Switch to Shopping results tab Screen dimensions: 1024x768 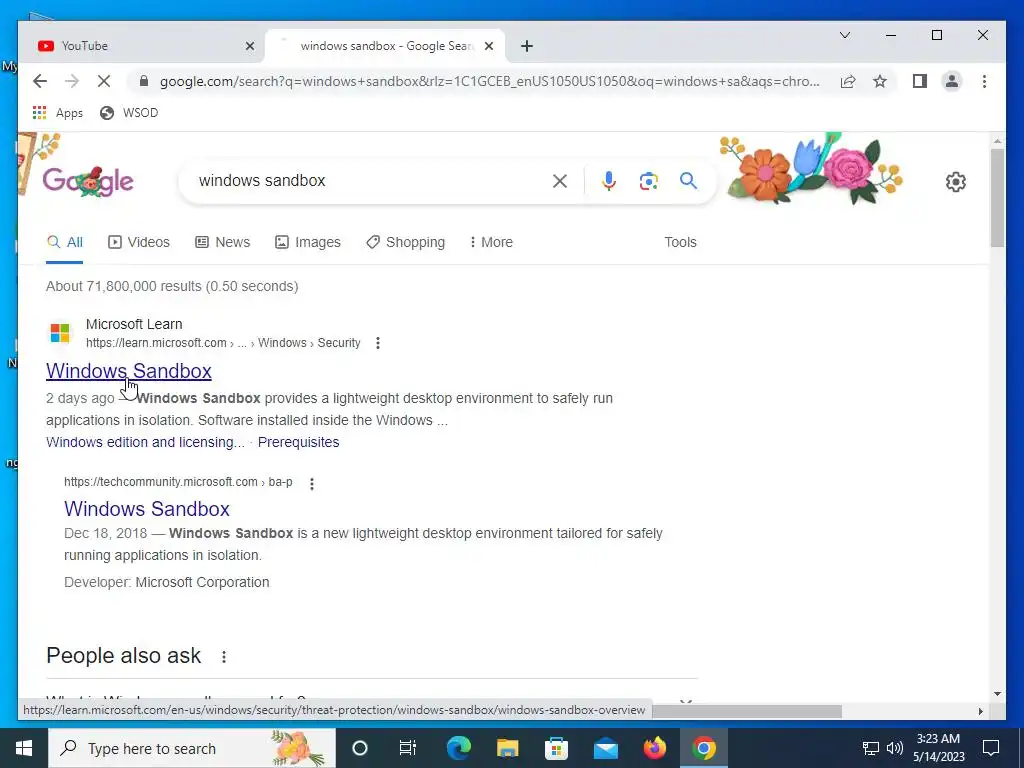point(406,242)
